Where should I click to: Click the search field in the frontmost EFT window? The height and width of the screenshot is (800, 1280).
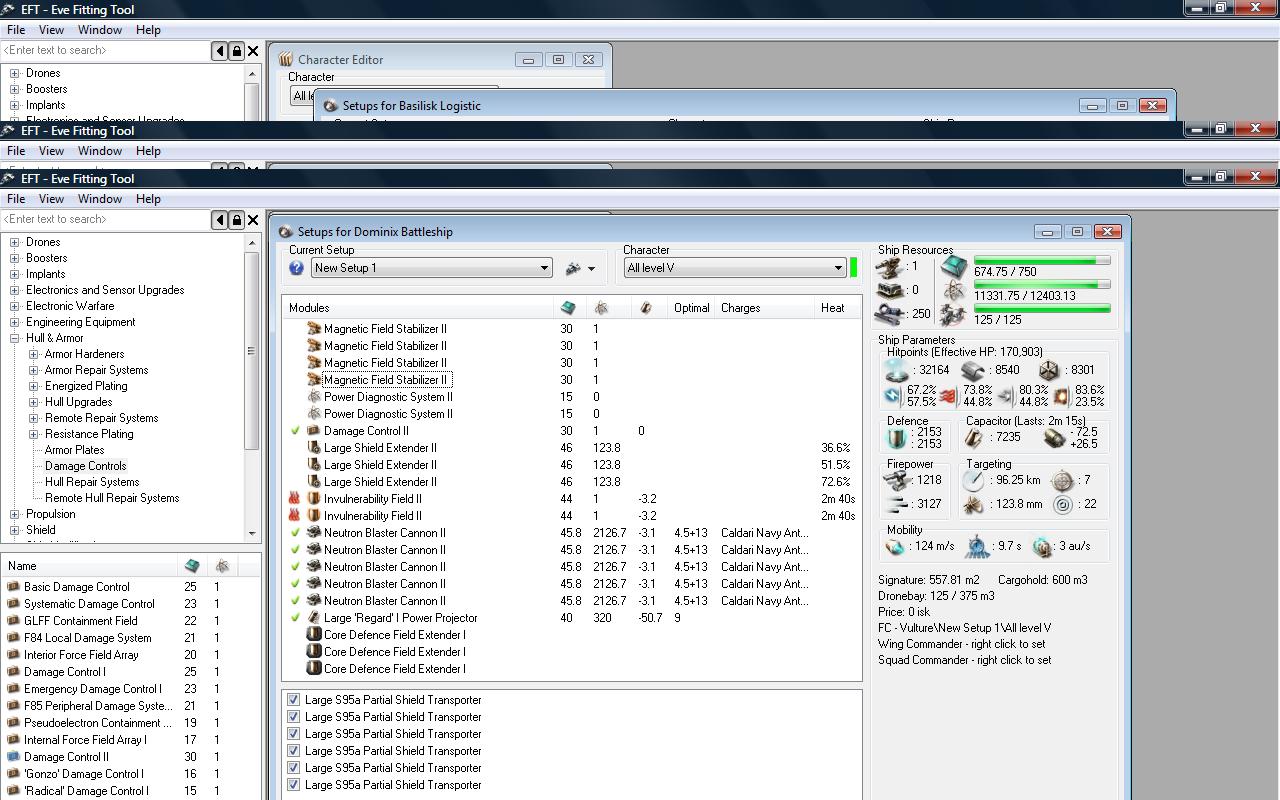106,219
